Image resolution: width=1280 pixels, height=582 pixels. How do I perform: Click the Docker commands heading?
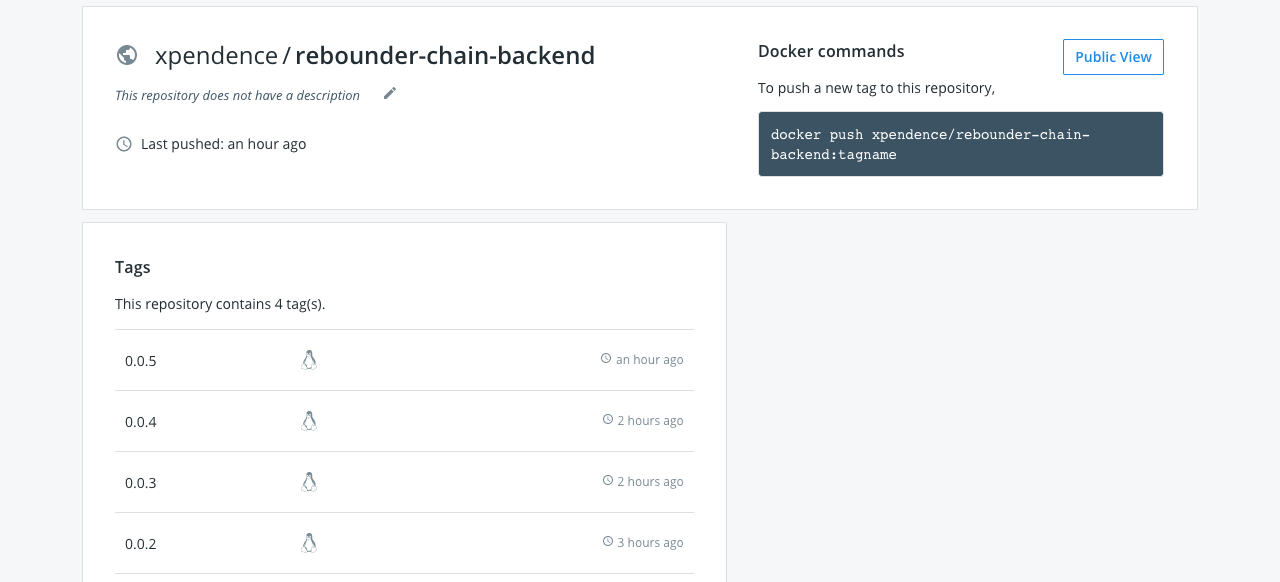point(831,51)
